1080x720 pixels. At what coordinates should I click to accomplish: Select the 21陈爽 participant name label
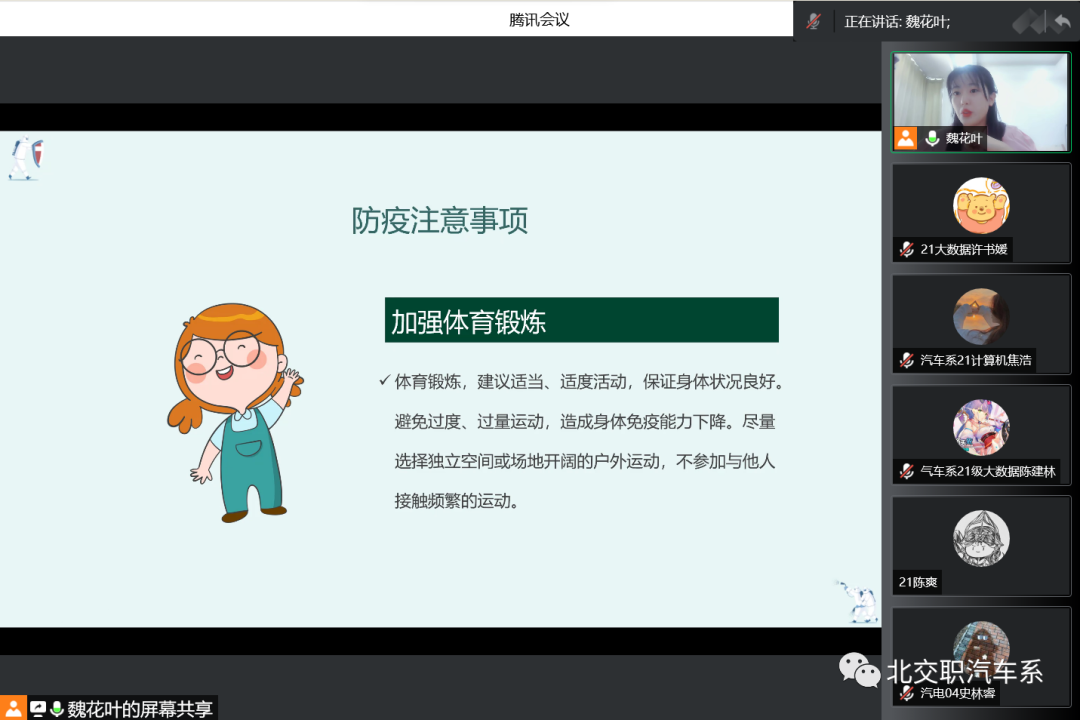tap(918, 582)
